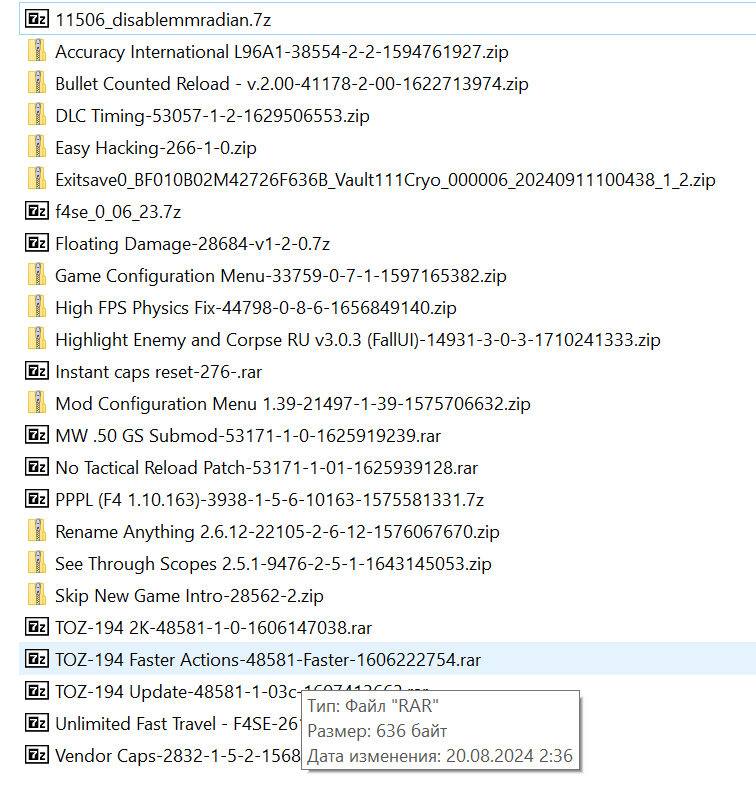Select Bullet Counted Reload - v.2.00 zip file name

[292, 84]
